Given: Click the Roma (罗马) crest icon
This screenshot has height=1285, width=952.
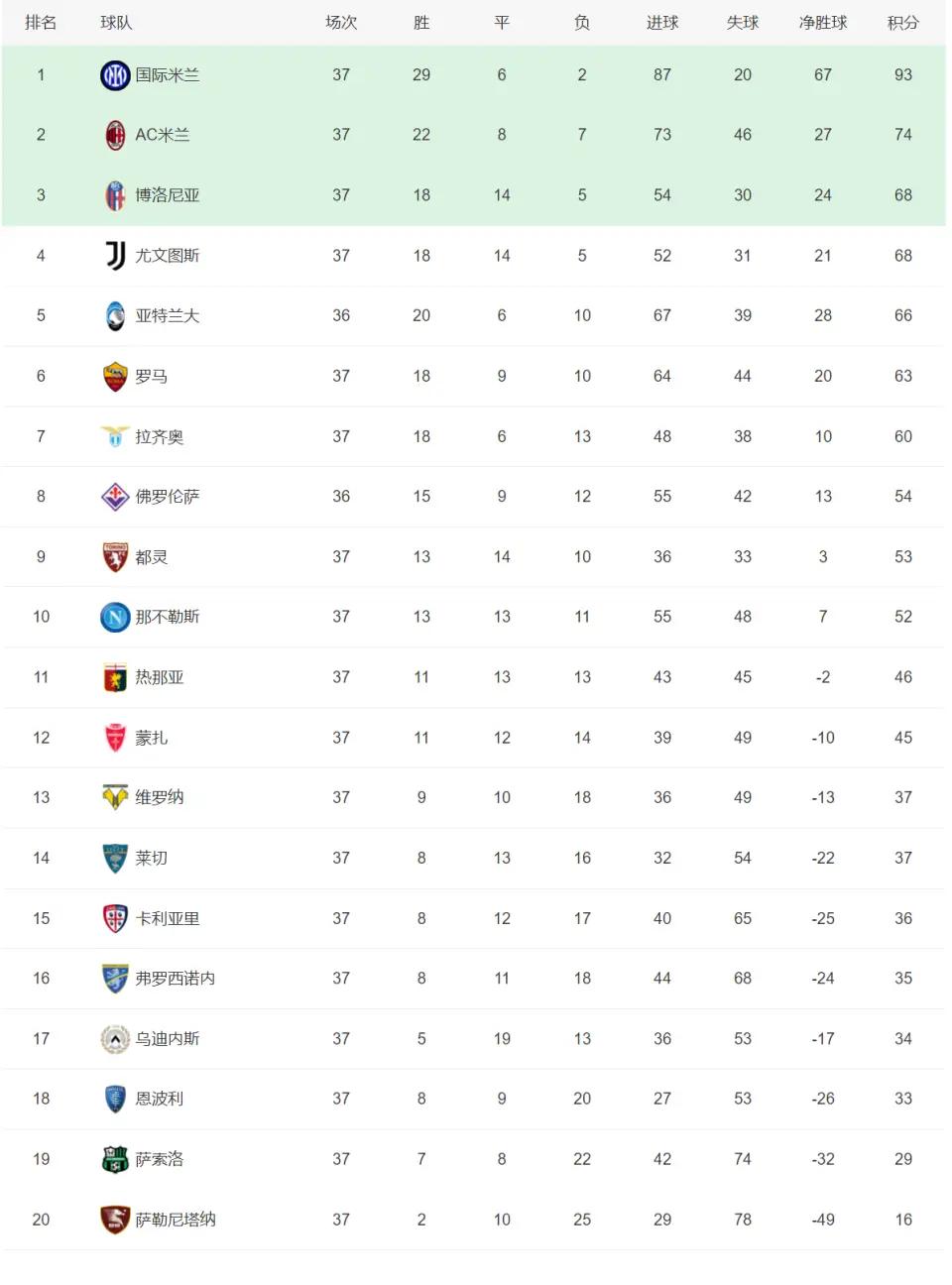Looking at the screenshot, I should coord(115,377).
